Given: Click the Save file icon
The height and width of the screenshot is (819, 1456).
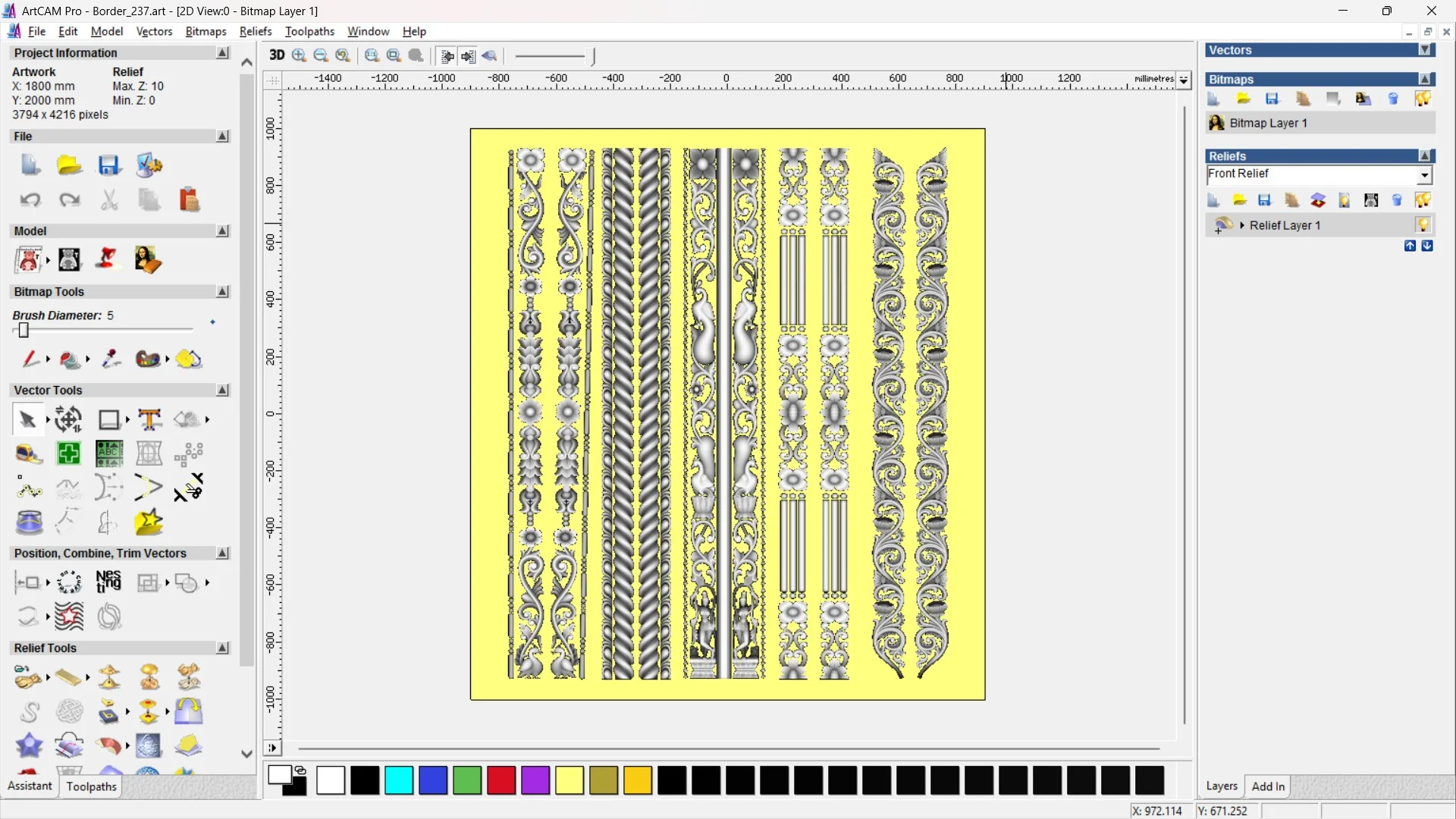Looking at the screenshot, I should 108,165.
